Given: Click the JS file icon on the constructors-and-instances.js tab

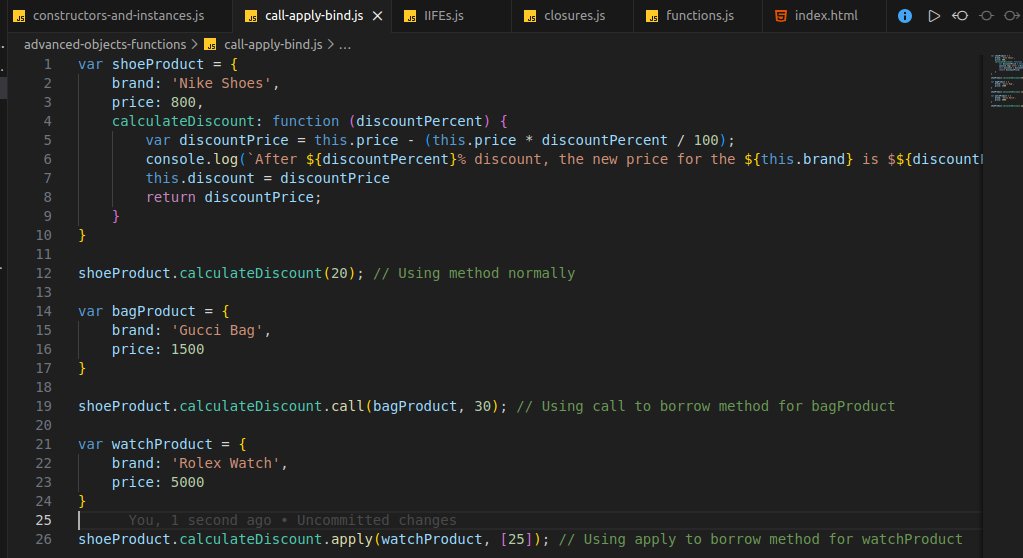Looking at the screenshot, I should pos(20,16).
